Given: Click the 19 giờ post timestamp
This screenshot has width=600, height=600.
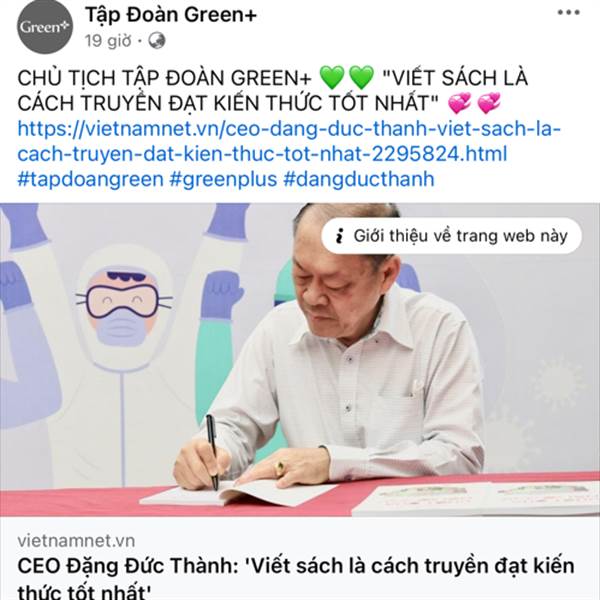Looking at the screenshot, I should (x=108, y=41).
